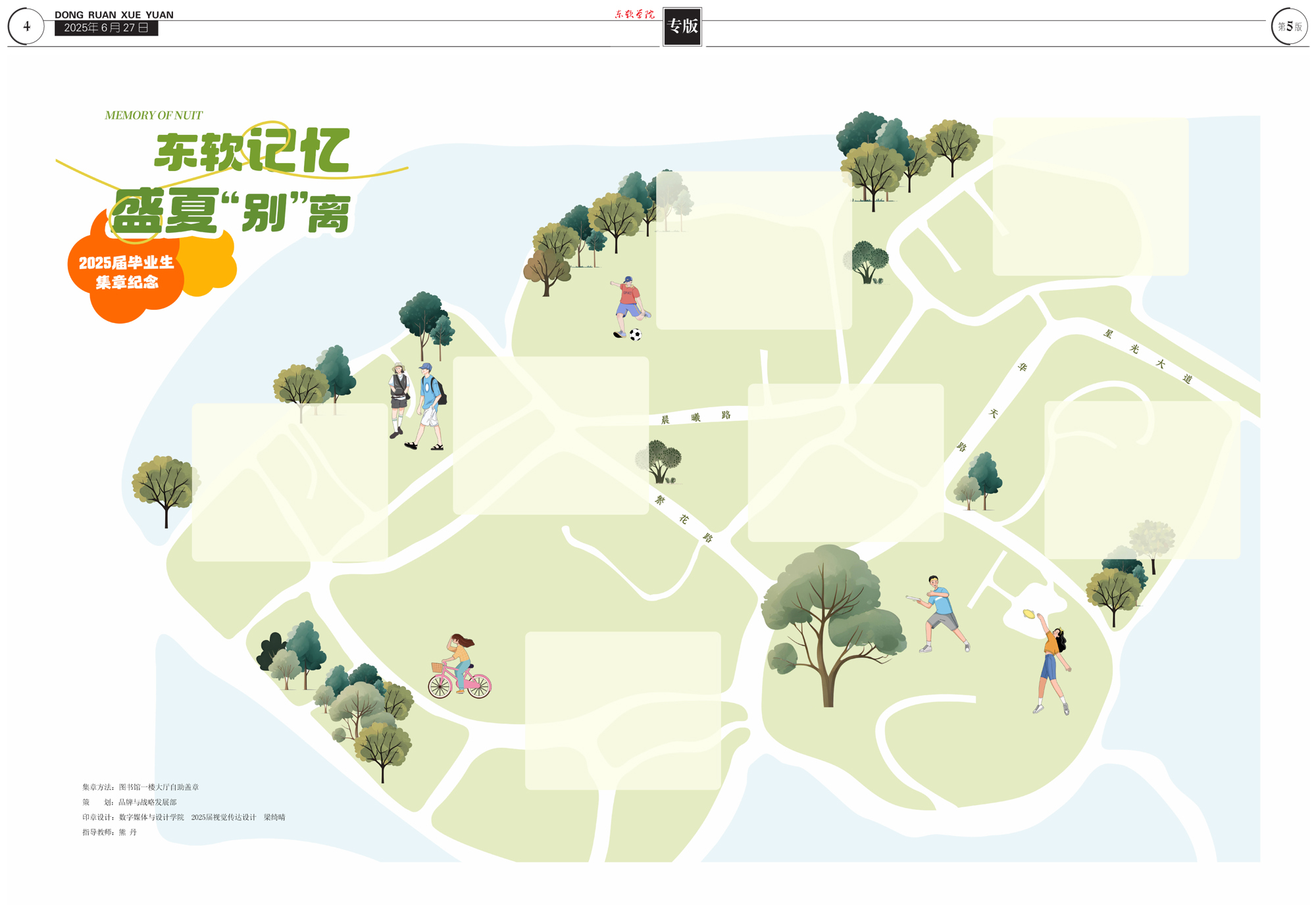
Task: Click the 星光大道 road label
Action: 1148,356
